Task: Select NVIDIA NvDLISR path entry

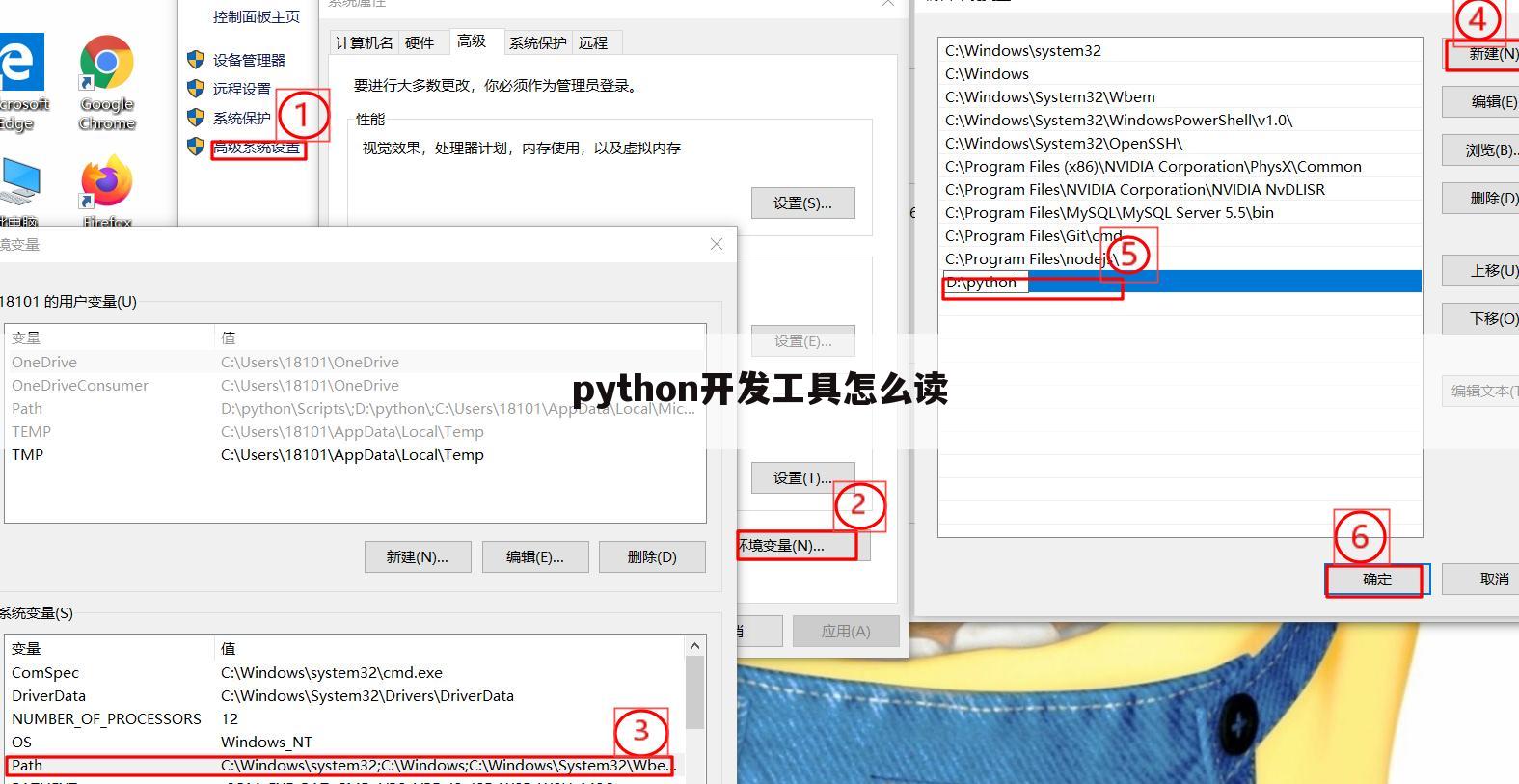Action: 1180,189
